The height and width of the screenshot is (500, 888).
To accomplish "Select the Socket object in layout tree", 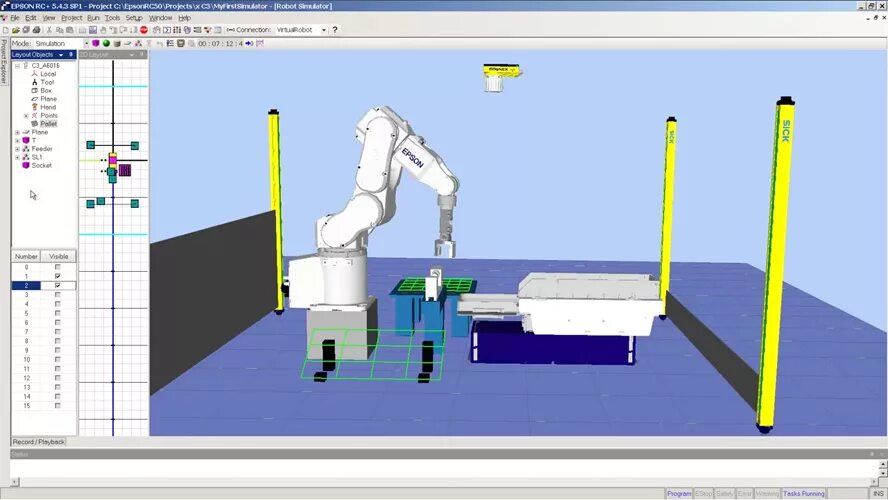I will click(41, 165).
